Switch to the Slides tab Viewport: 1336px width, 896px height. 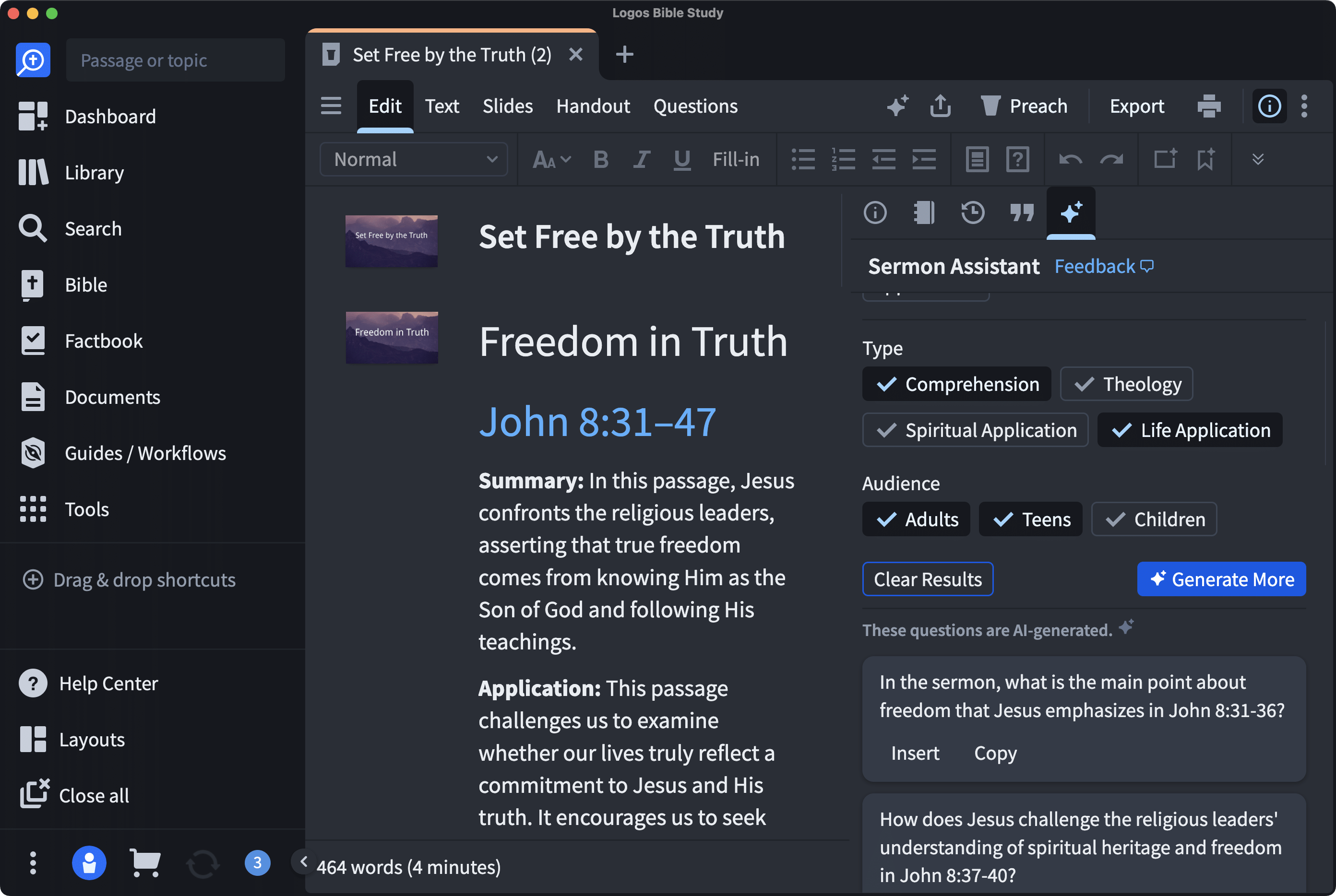point(508,106)
